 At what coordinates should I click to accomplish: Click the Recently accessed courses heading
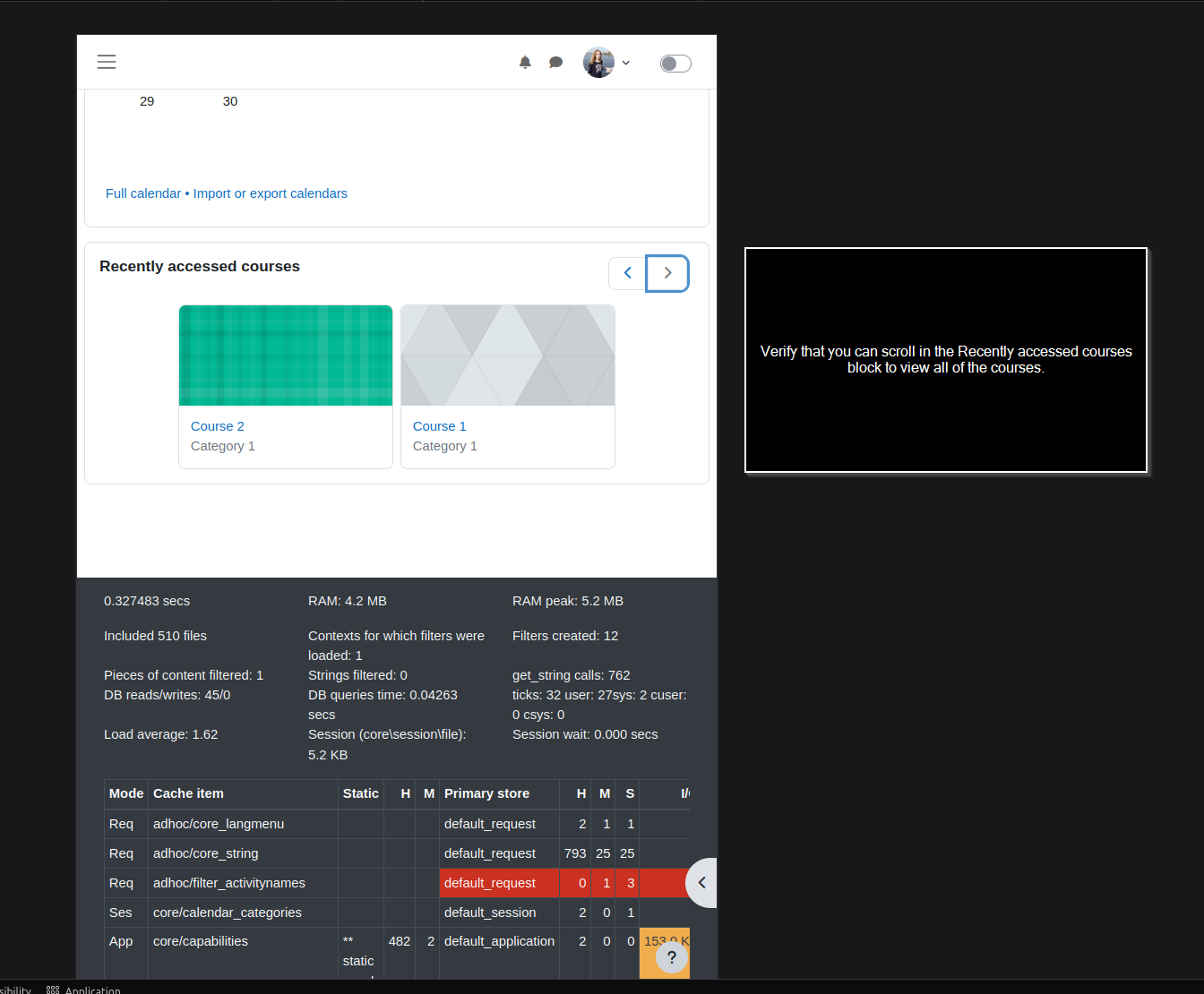click(x=200, y=266)
